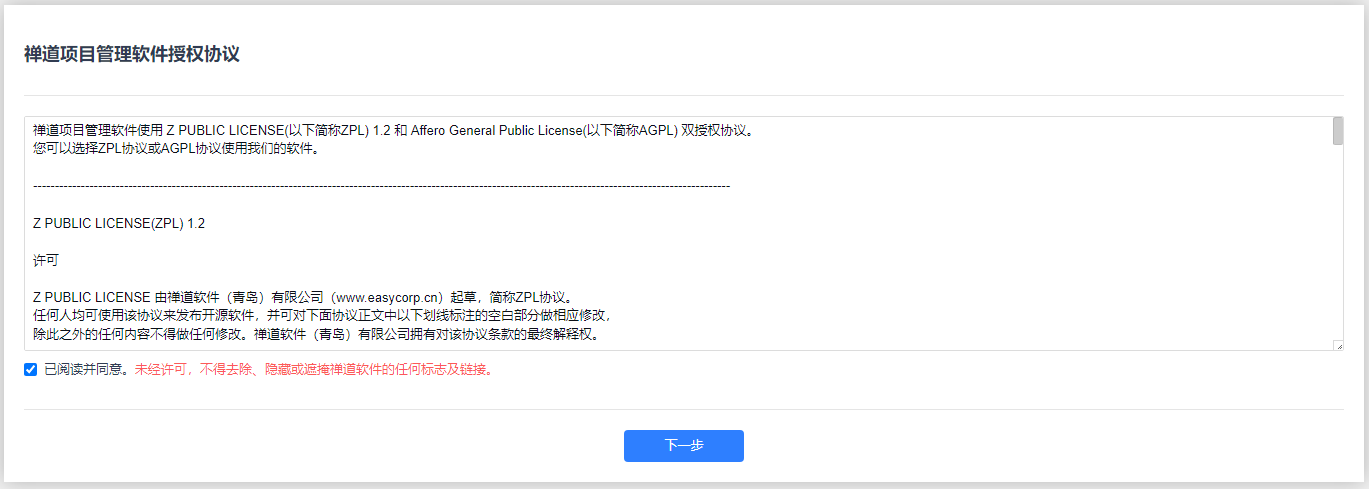Click the scrollbar track below the thumb

point(1337,242)
